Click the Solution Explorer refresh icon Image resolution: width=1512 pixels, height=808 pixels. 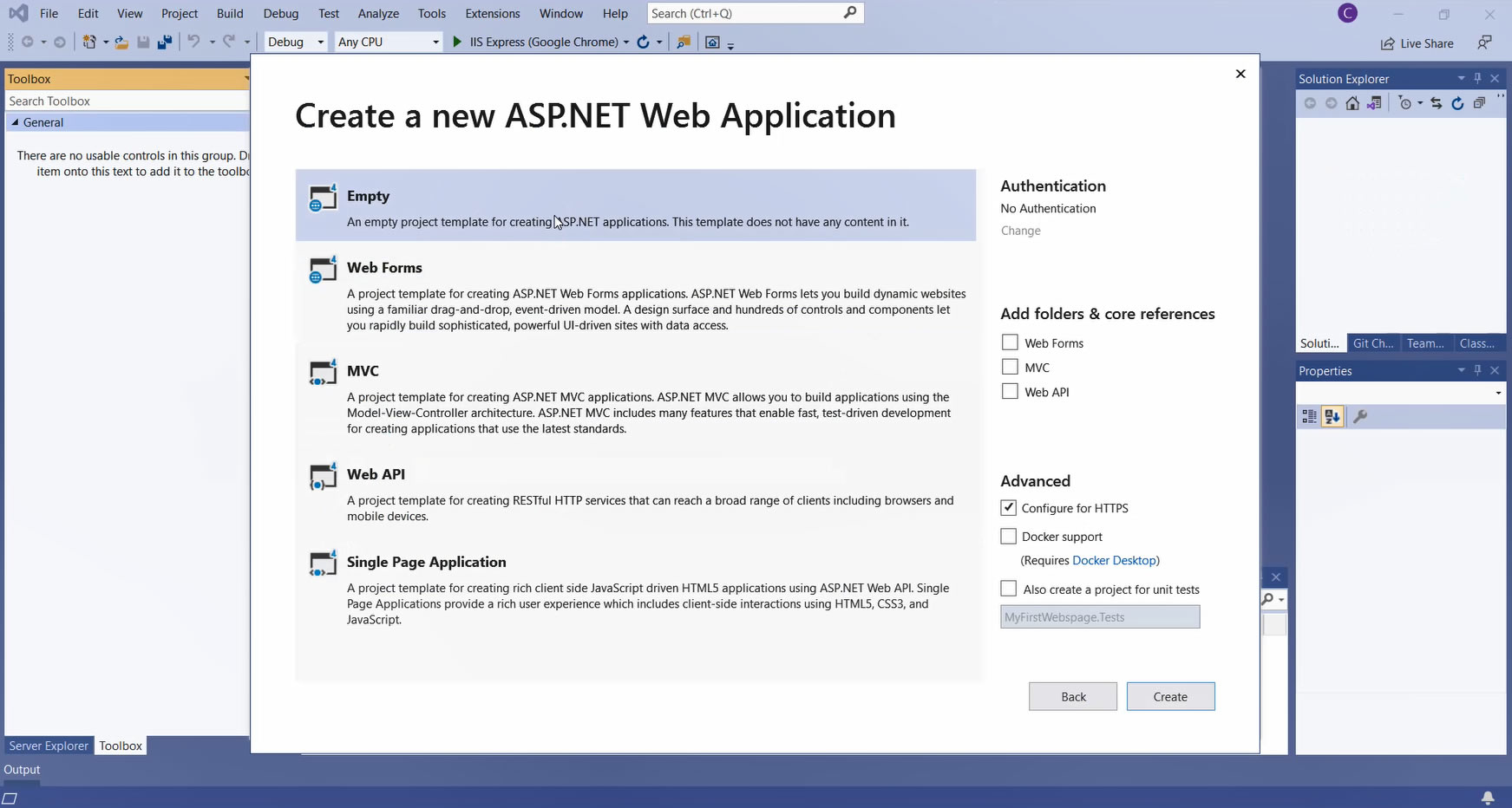coord(1457,103)
